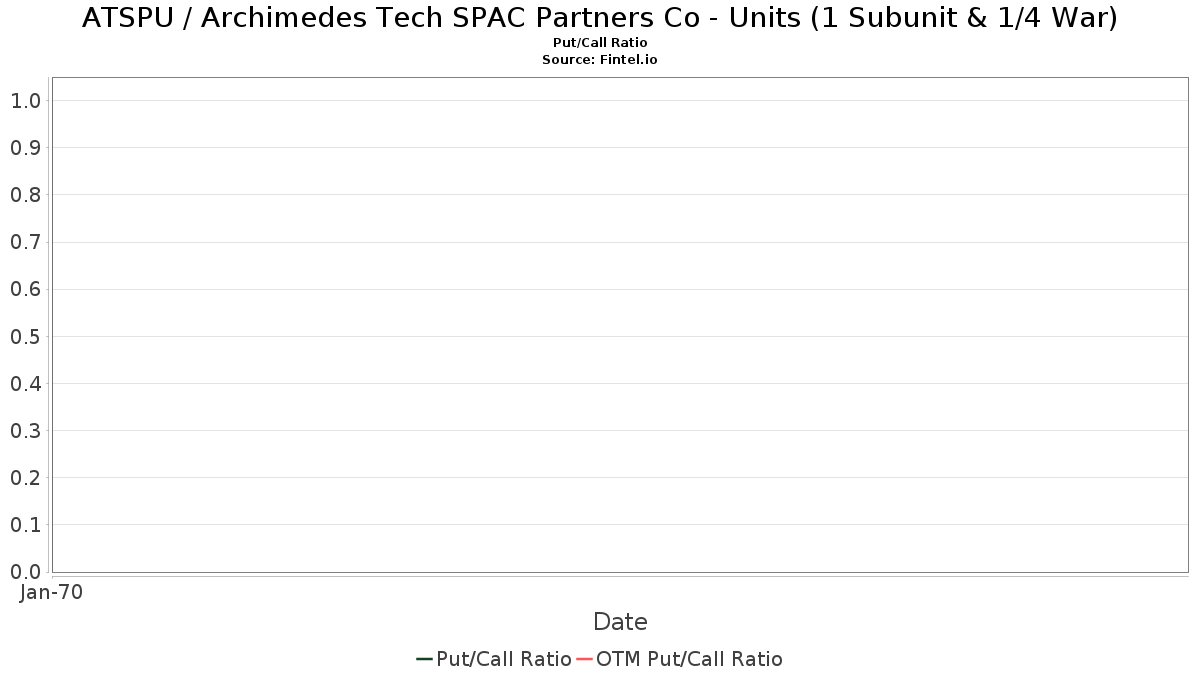Click the 0.2 y-axis tick label
The image size is (1200, 675).
point(25,478)
